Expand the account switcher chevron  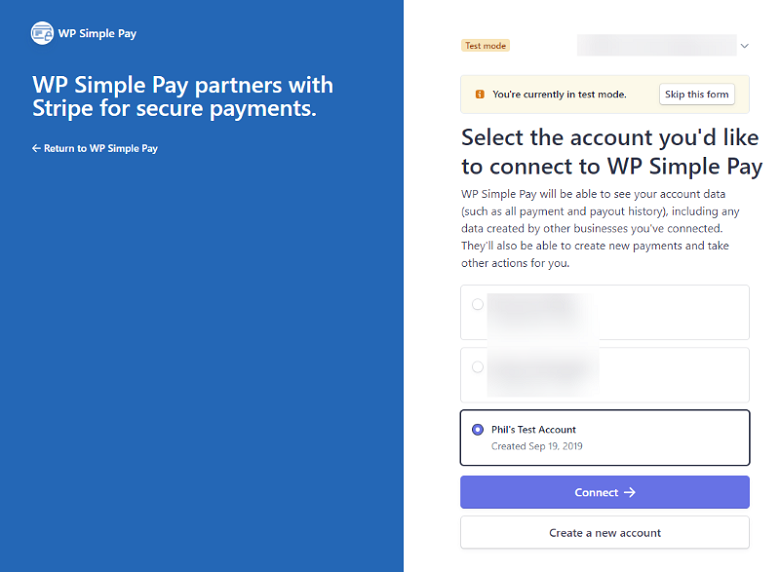744,46
